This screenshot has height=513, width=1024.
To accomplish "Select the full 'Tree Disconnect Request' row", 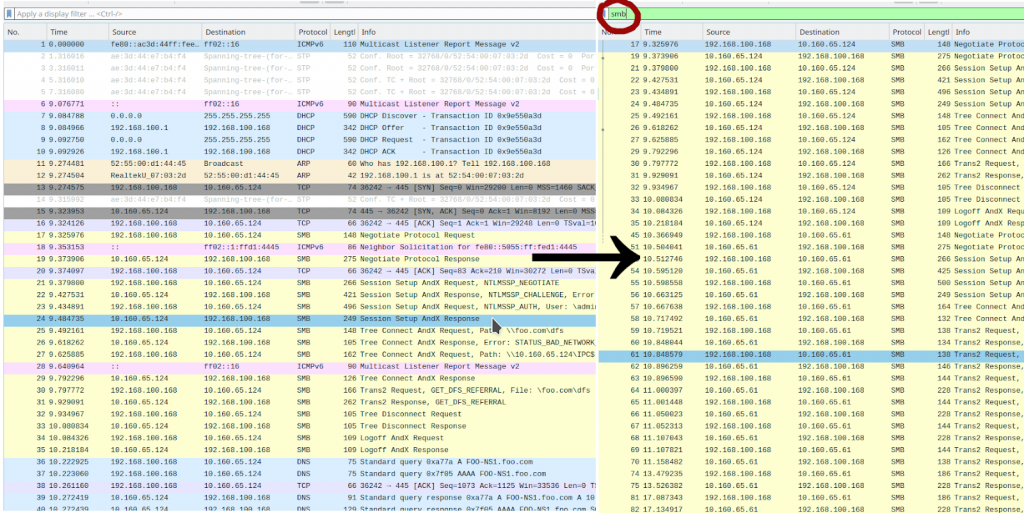I will click(x=300, y=414).
